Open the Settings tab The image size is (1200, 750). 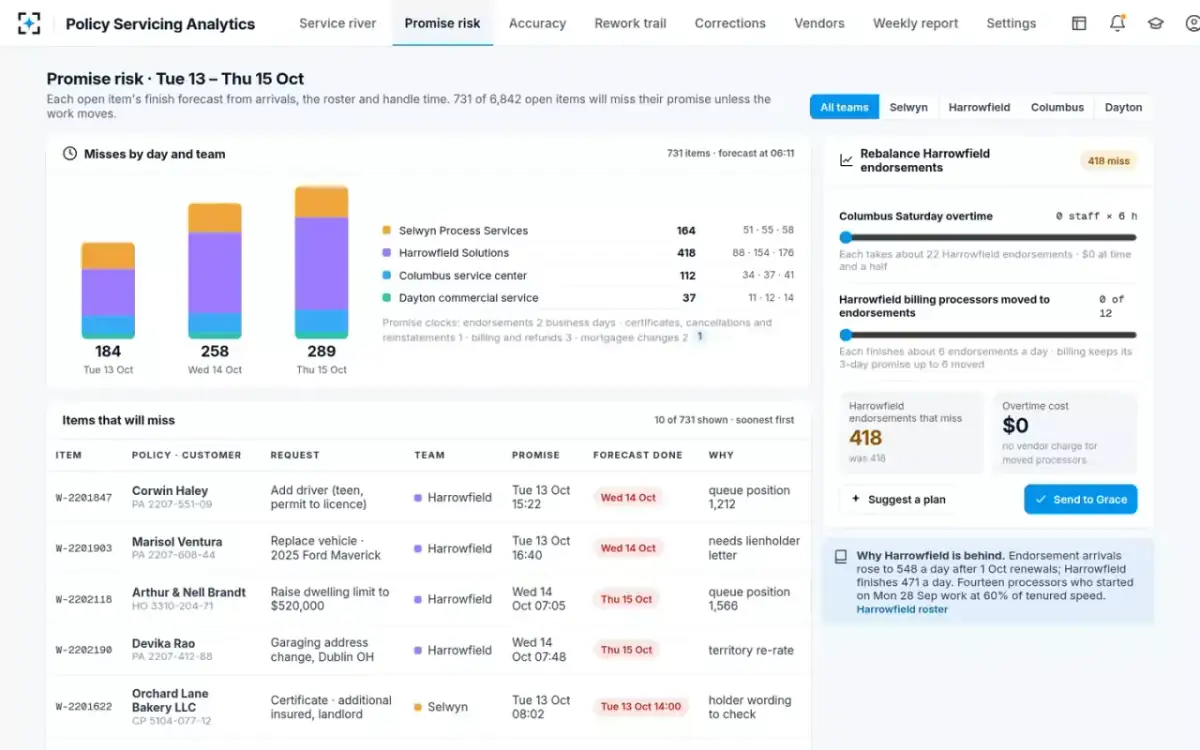(x=1011, y=23)
